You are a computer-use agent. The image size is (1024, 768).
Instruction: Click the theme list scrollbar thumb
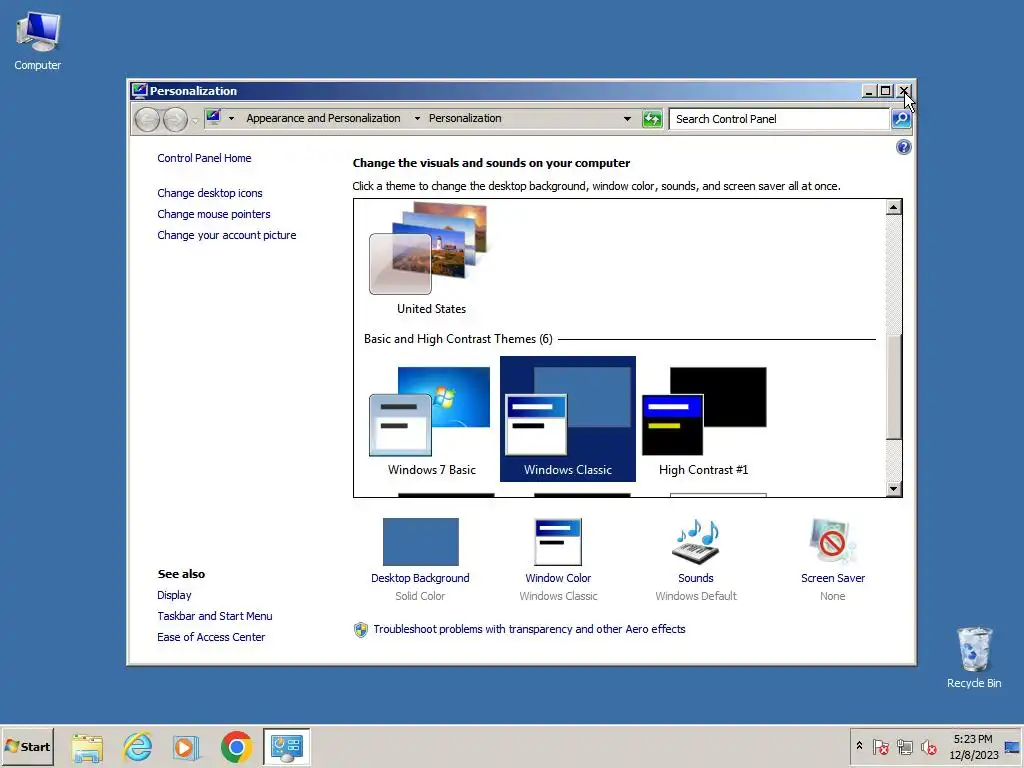point(893,386)
